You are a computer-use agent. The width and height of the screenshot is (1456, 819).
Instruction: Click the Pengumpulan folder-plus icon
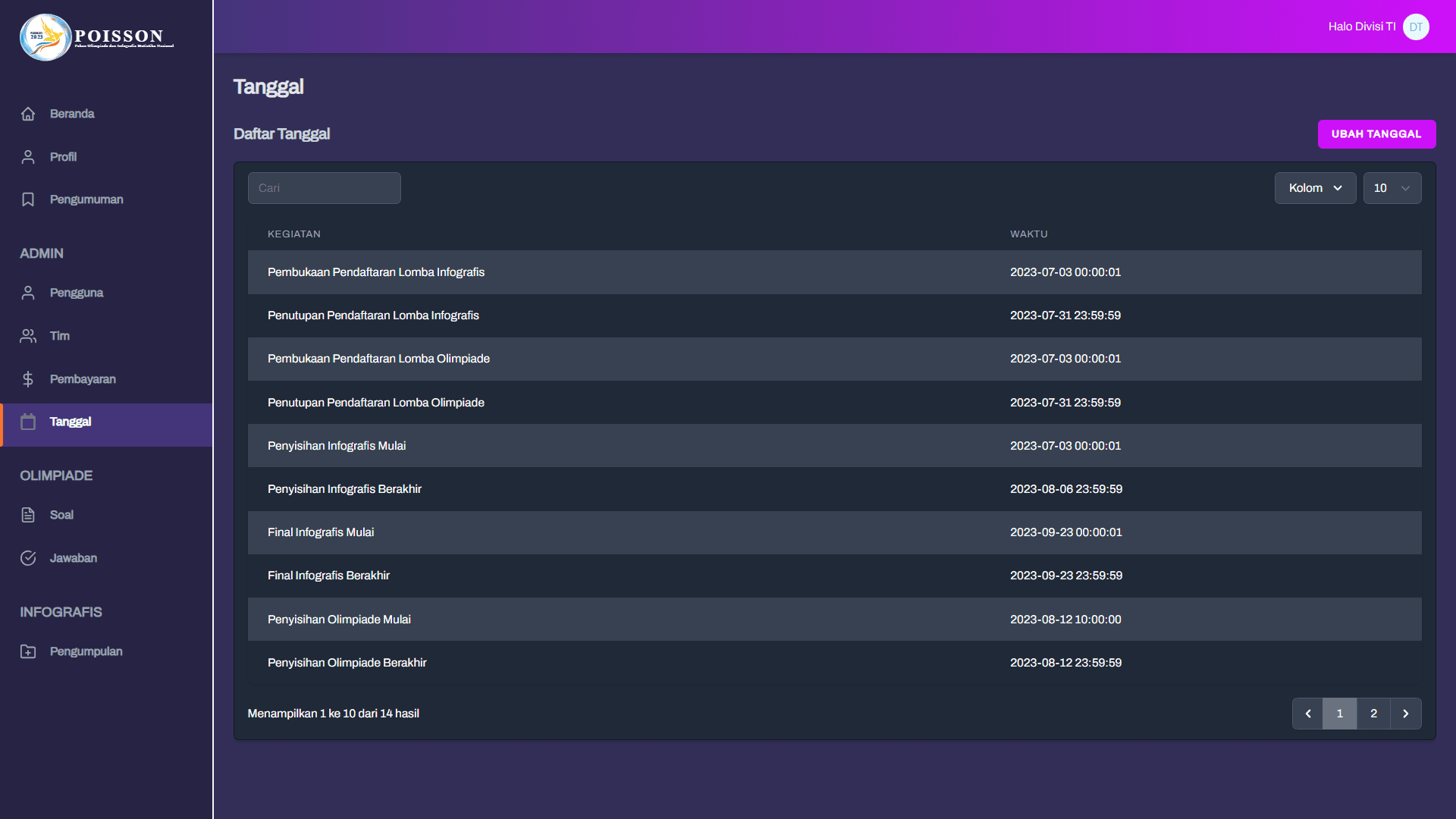point(28,651)
